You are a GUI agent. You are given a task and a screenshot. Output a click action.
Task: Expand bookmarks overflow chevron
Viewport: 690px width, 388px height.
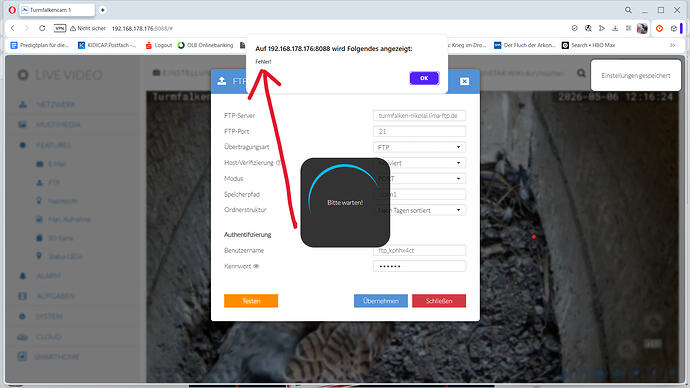[673, 45]
